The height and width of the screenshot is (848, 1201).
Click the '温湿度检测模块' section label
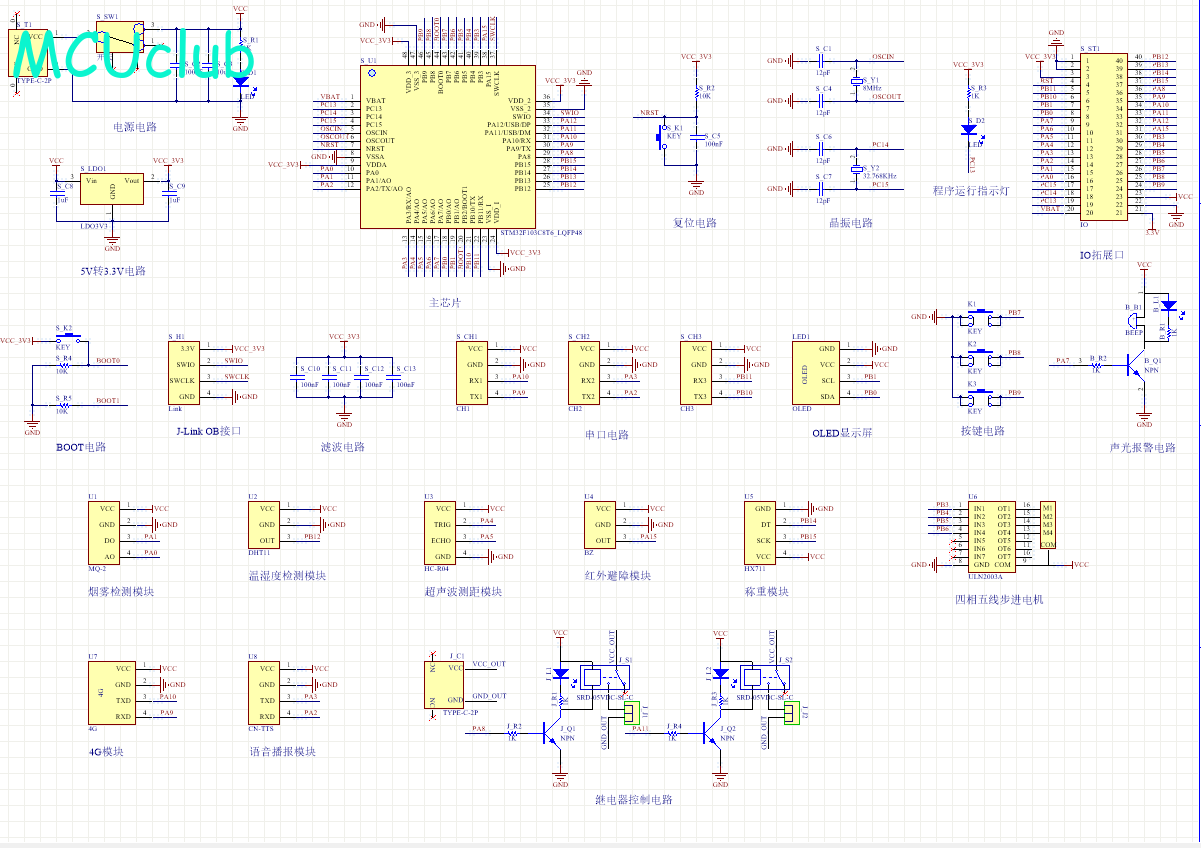pyautogui.click(x=287, y=575)
